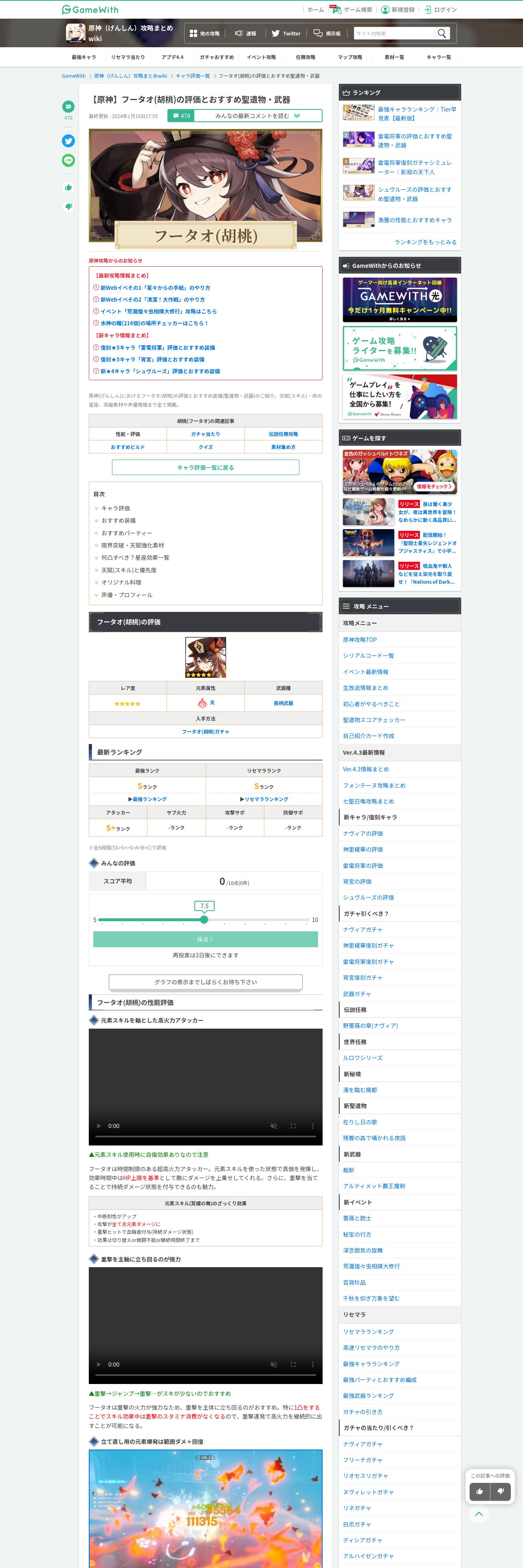Click green scroll-to-top arrow button

click(x=479, y=1514)
